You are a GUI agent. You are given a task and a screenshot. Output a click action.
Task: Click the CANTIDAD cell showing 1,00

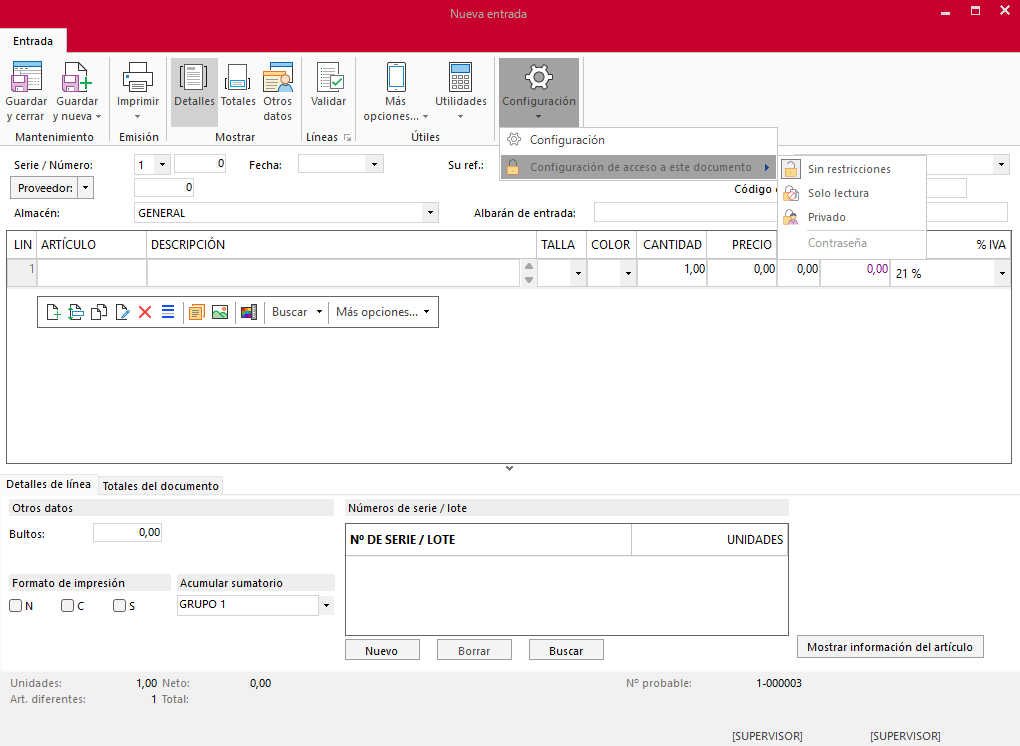pyautogui.click(x=672, y=273)
